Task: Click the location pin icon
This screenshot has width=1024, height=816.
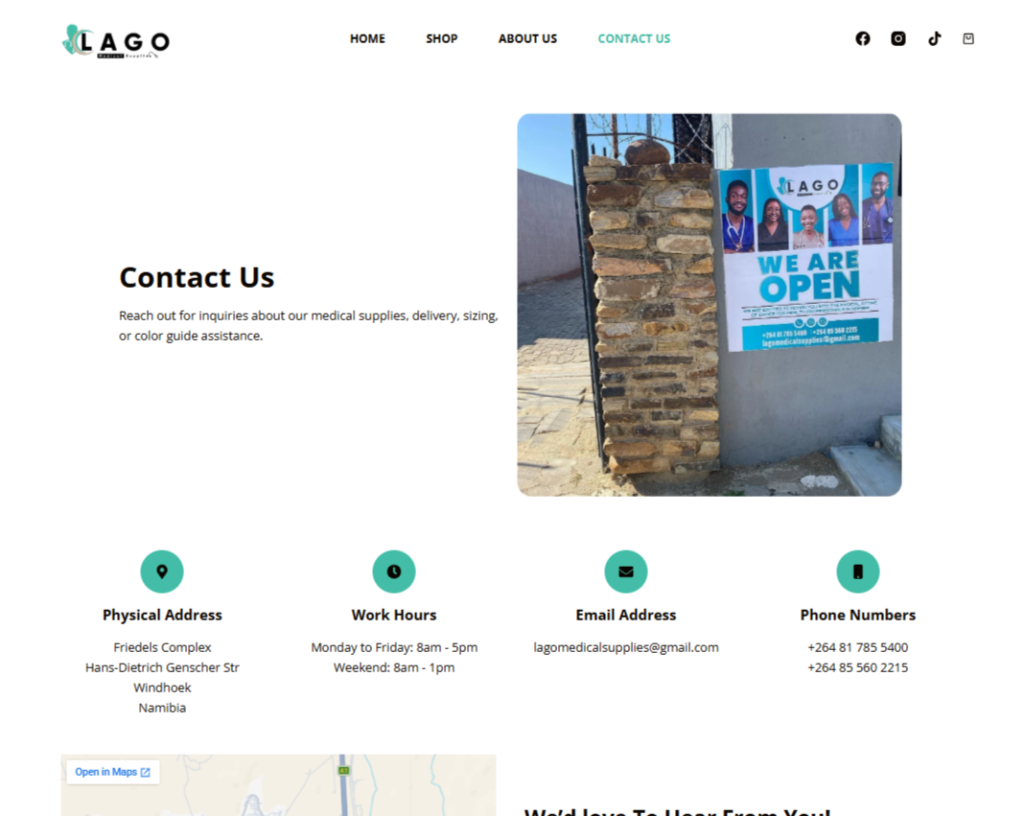Action: (162, 572)
